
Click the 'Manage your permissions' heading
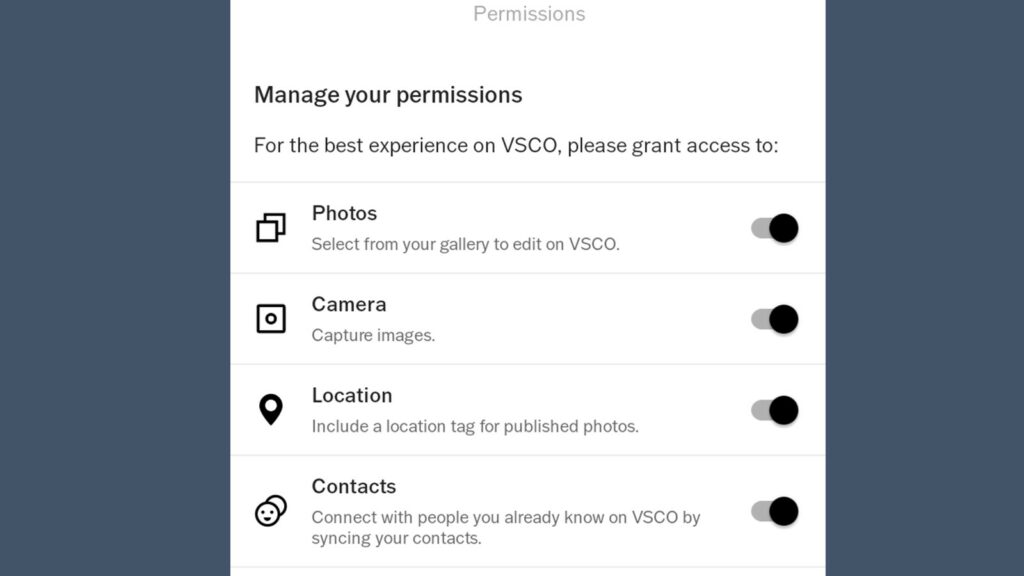point(388,95)
